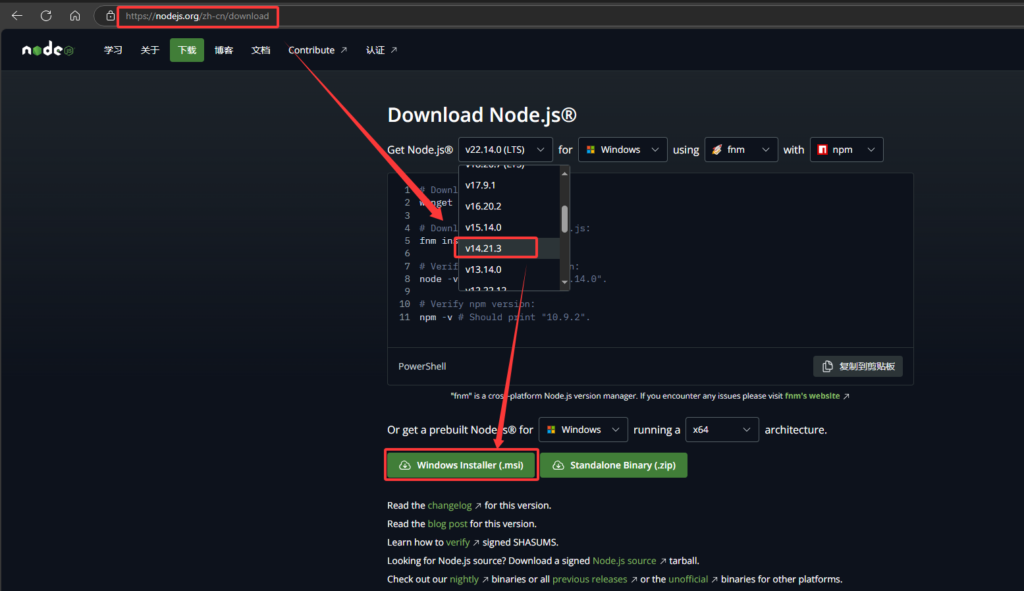The height and width of the screenshot is (591, 1024).
Task: Open the verify signed SHASUMS link
Action: [x=462, y=542]
